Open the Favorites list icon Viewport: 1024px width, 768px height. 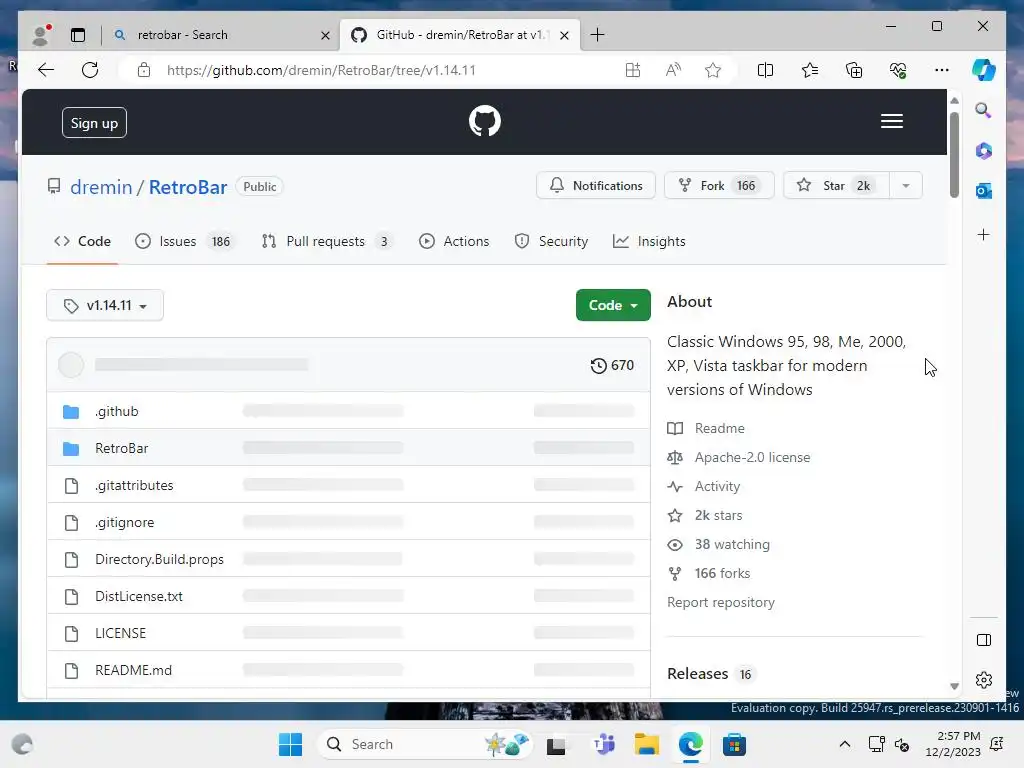810,70
